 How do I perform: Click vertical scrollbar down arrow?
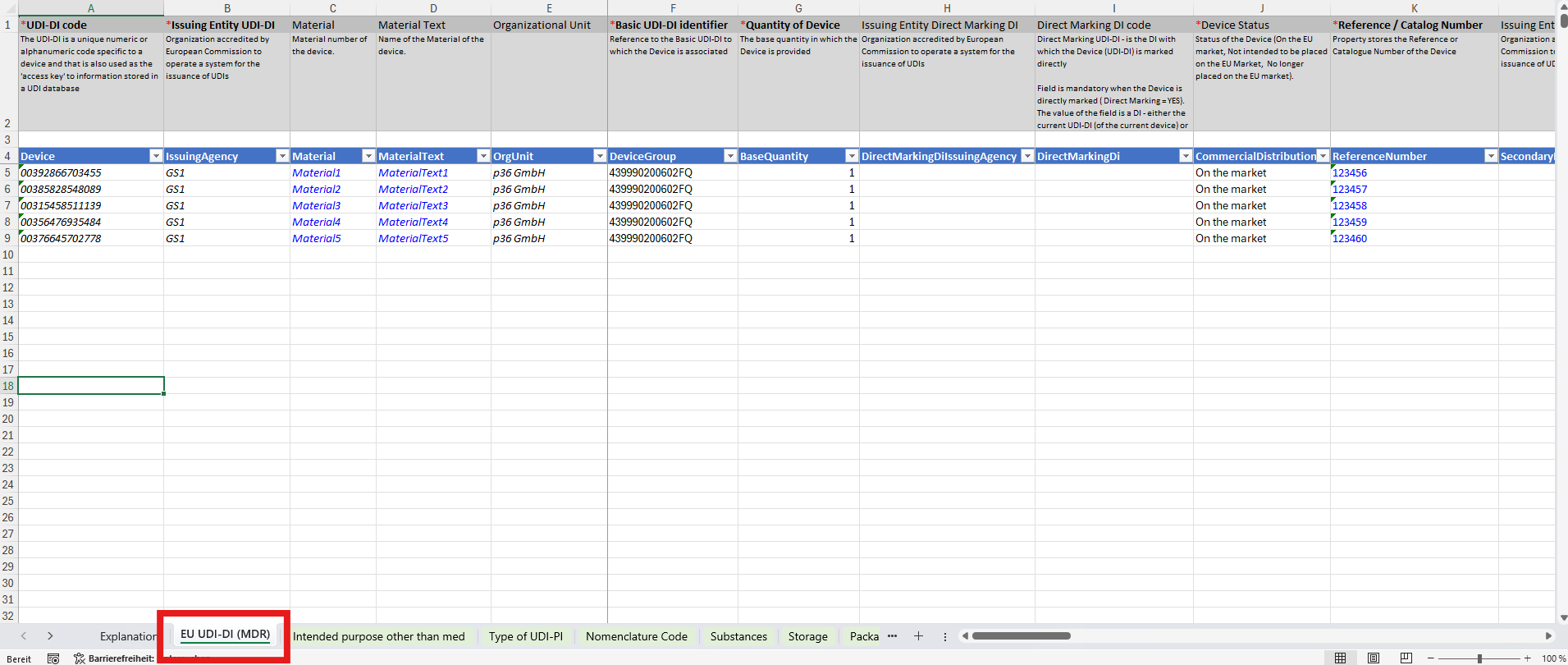point(1562,617)
